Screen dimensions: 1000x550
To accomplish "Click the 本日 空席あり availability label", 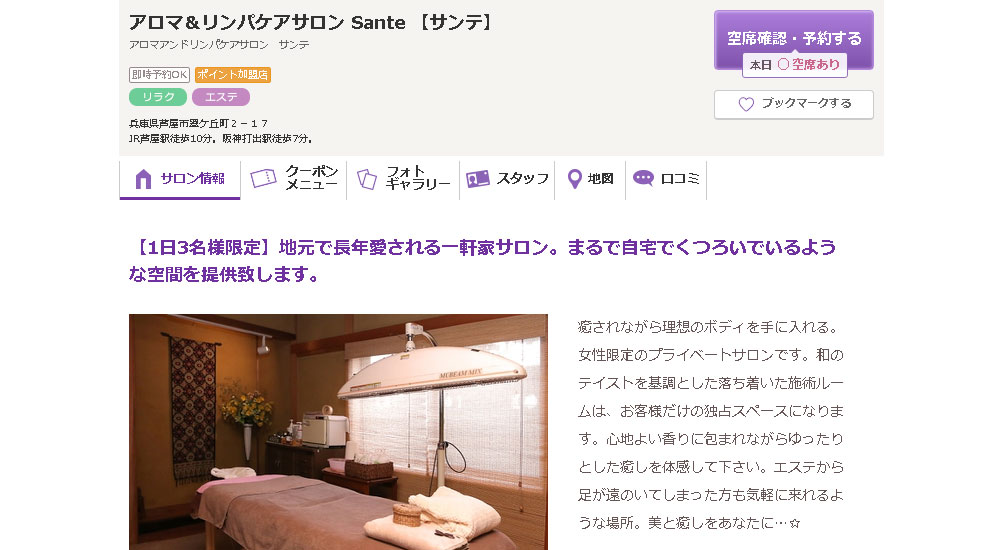I will click(795, 64).
